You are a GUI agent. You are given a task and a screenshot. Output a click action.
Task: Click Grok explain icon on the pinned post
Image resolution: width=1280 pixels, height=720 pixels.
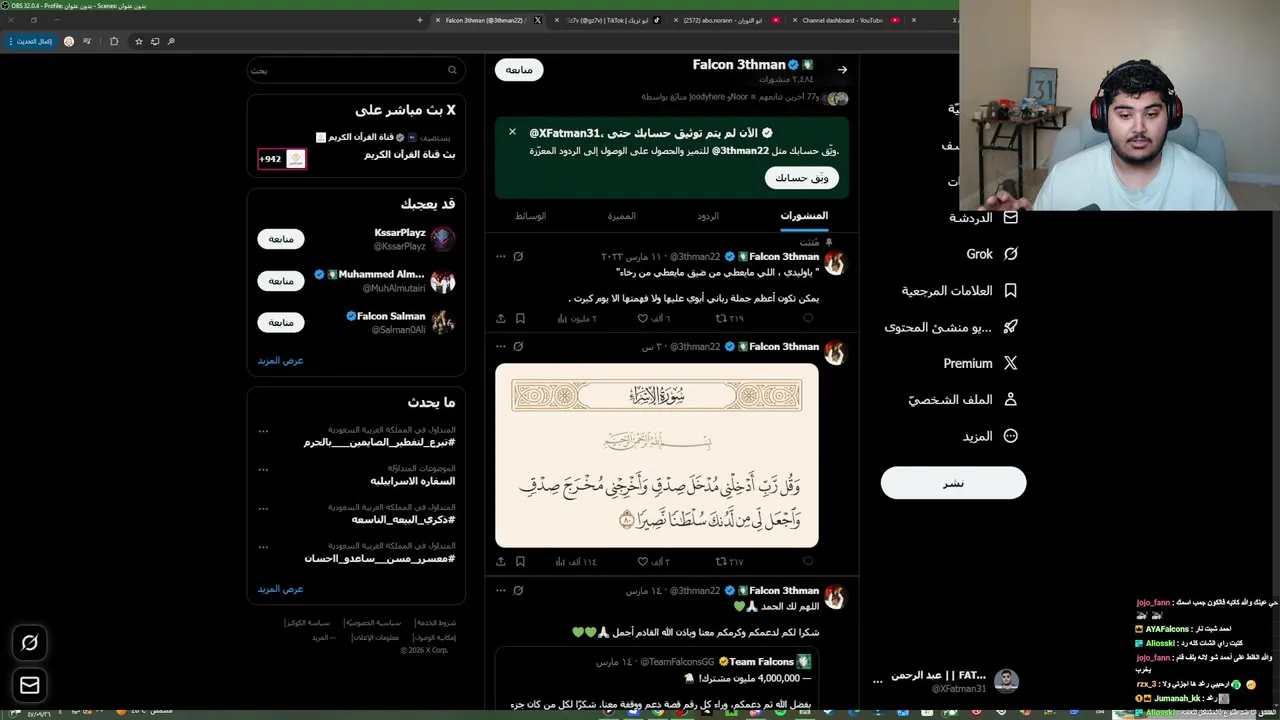(x=518, y=257)
